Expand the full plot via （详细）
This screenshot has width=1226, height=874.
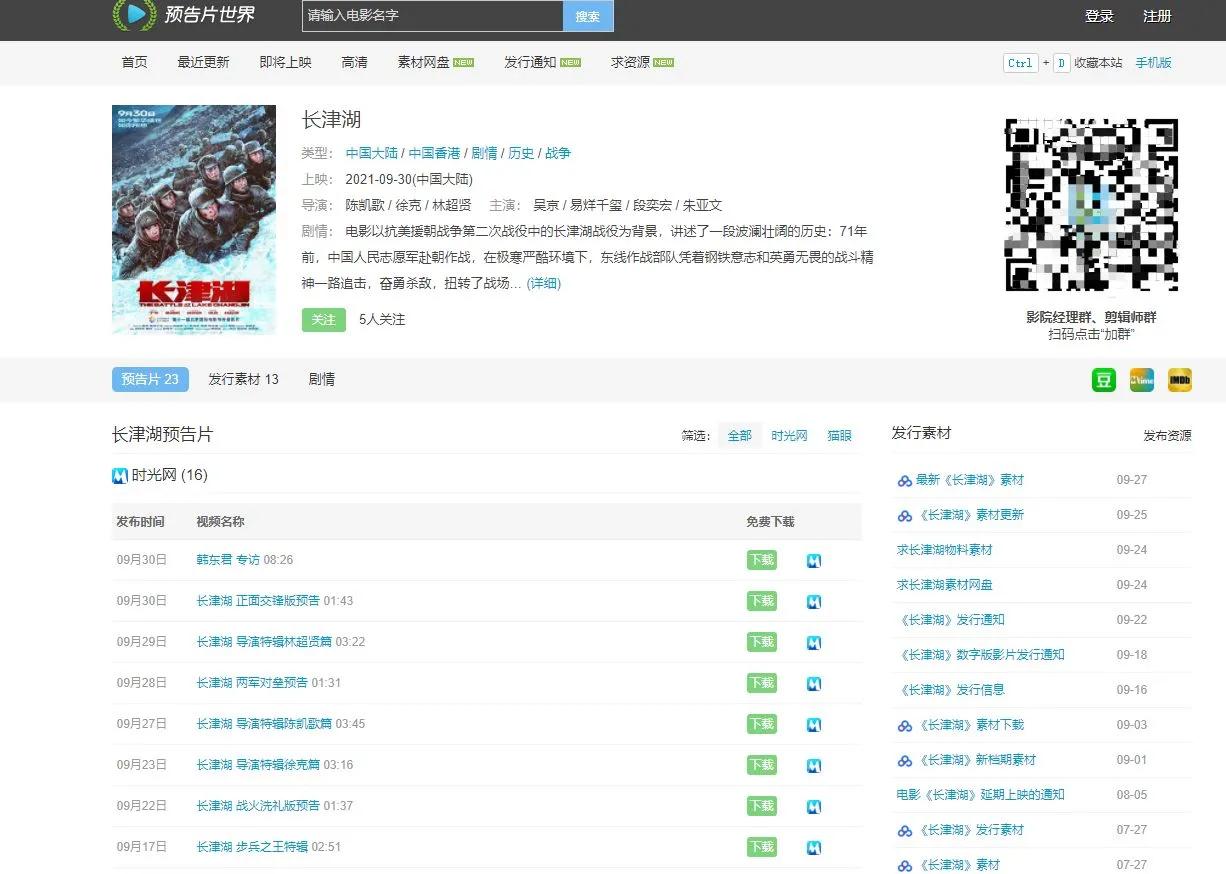[543, 283]
